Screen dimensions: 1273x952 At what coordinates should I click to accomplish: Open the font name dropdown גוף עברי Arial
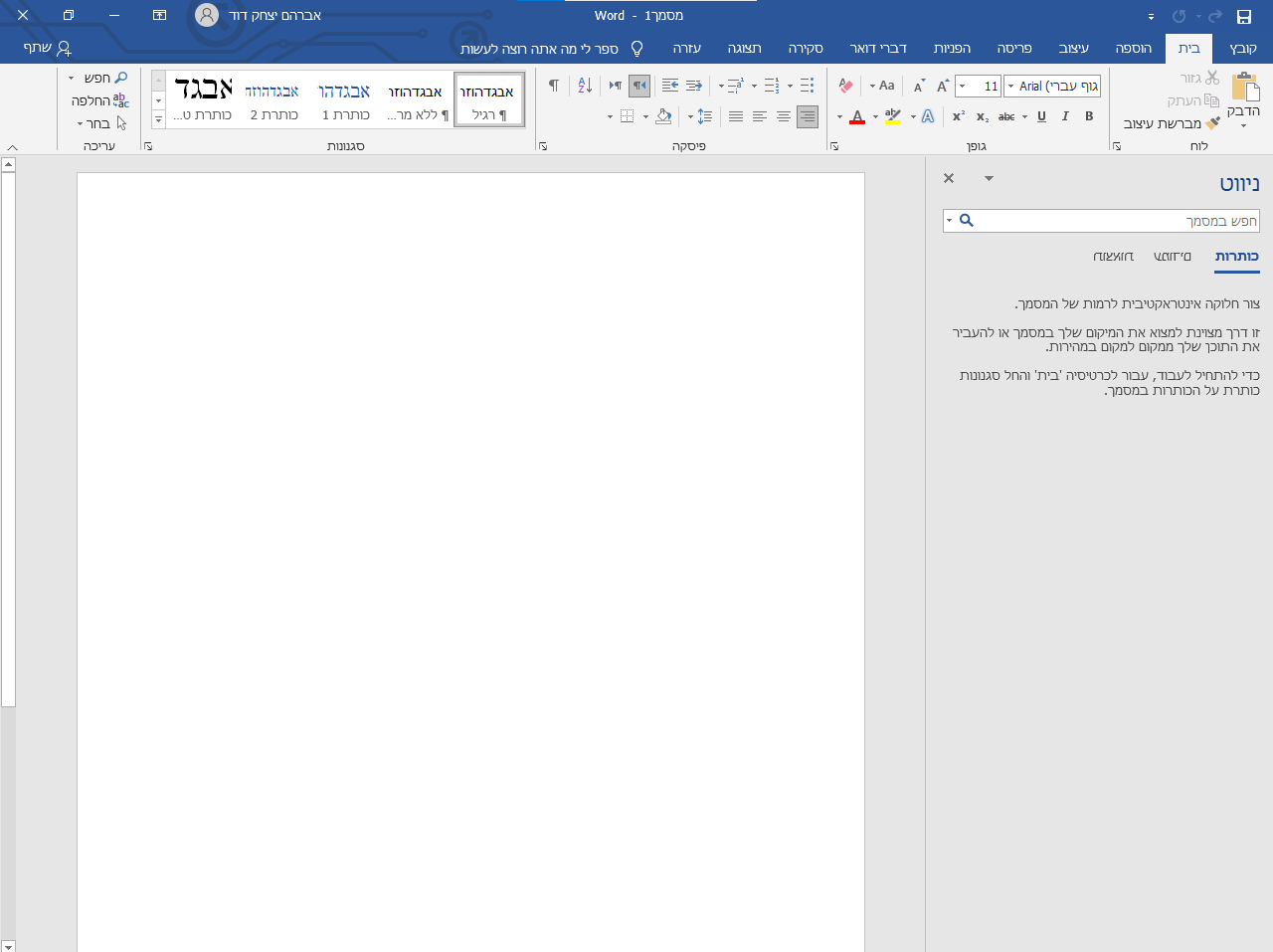1010,87
